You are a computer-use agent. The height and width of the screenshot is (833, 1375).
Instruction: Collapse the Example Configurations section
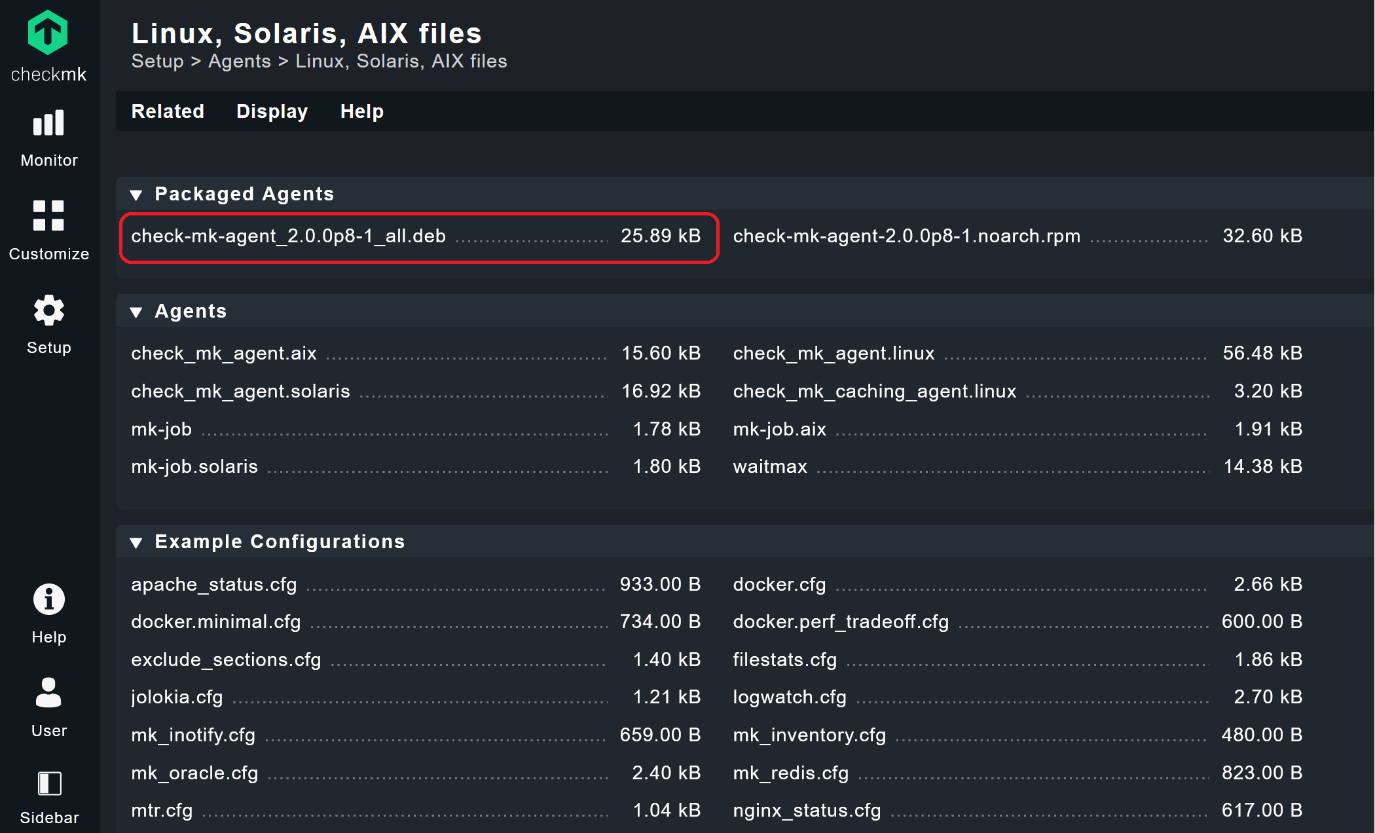click(137, 543)
